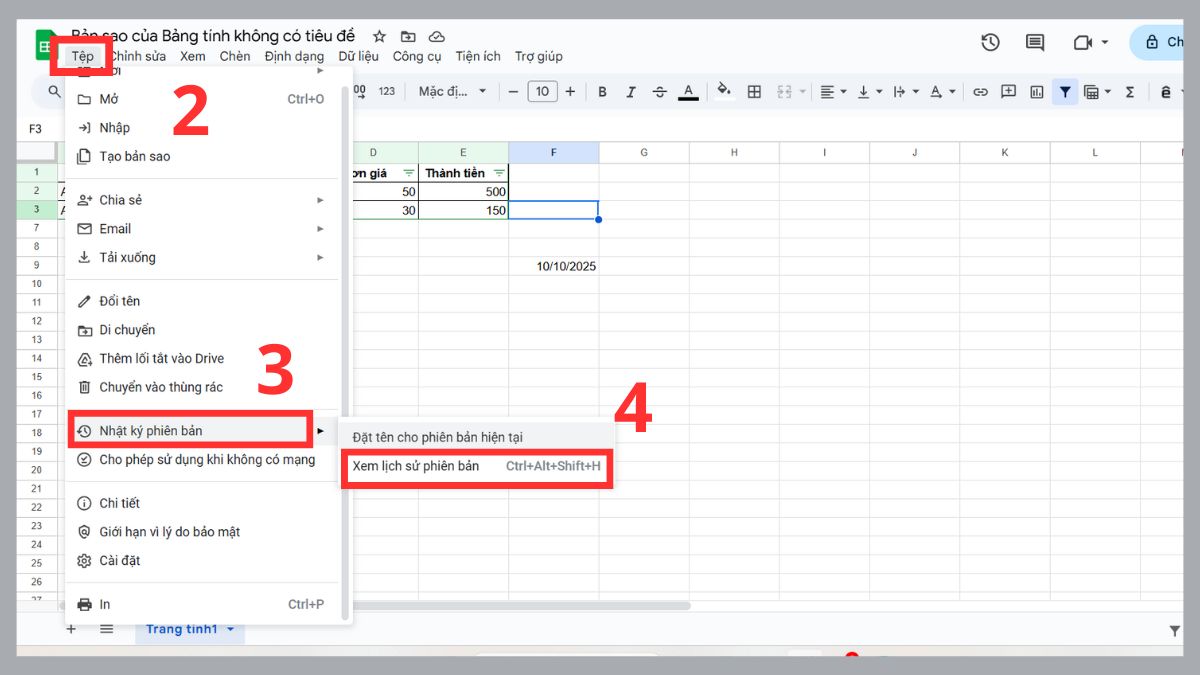The height and width of the screenshot is (675, 1200).
Task: Open the default font dropdown
Action: point(452,92)
